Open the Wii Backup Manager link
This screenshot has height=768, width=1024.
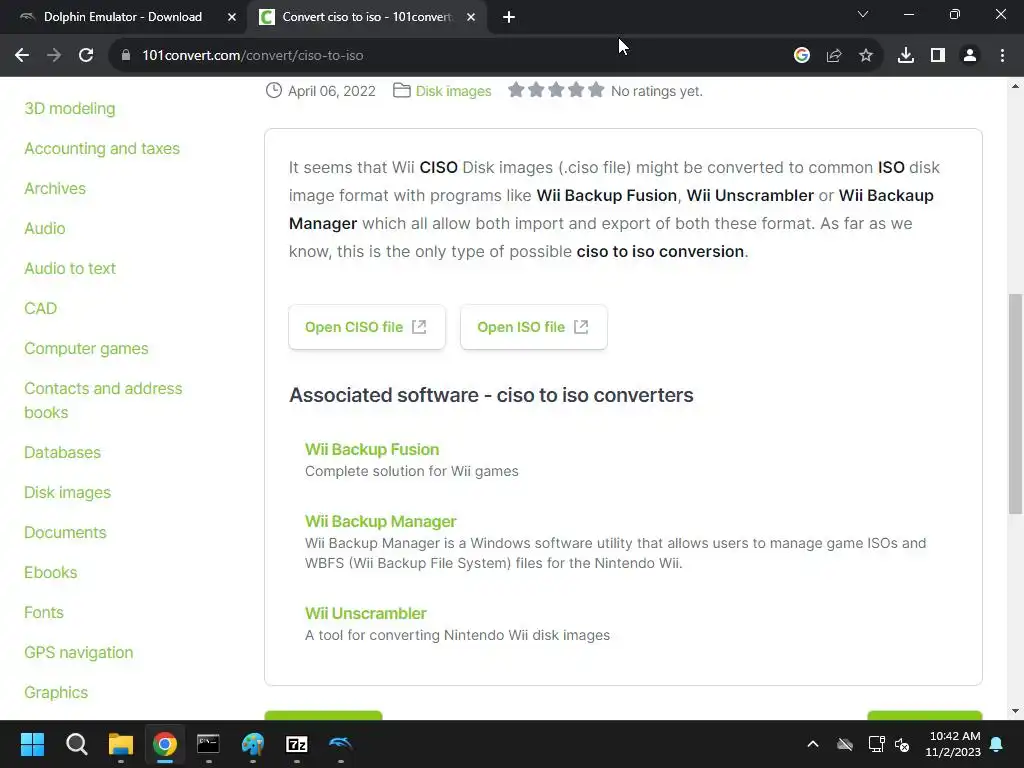click(x=380, y=521)
